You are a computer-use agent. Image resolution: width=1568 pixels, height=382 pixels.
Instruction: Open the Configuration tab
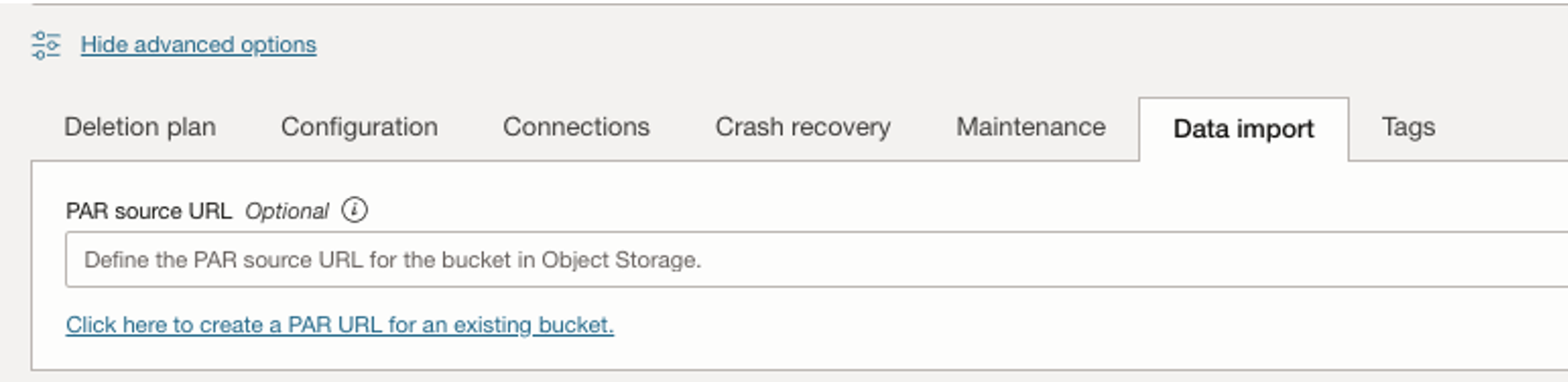point(359,127)
